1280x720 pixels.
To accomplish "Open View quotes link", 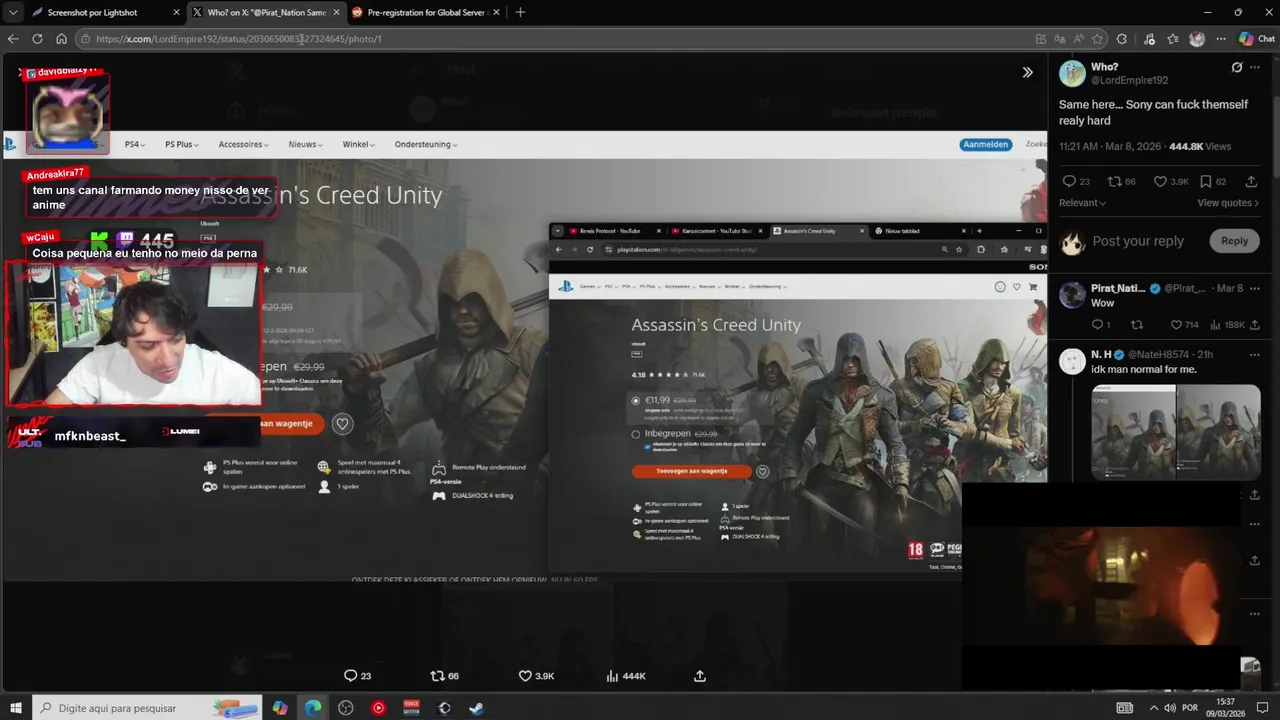I will point(1227,203).
